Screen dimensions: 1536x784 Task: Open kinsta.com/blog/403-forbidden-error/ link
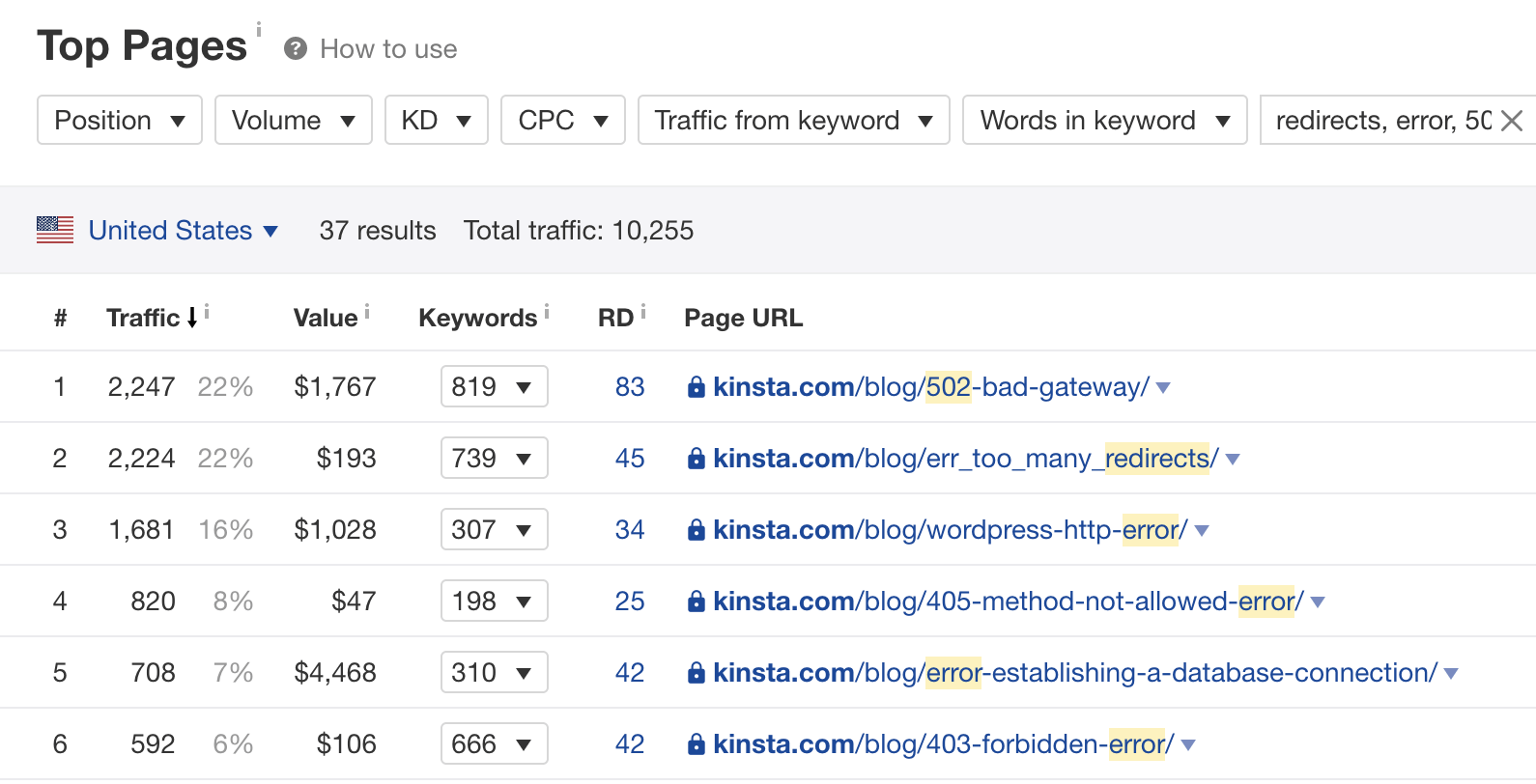click(944, 744)
